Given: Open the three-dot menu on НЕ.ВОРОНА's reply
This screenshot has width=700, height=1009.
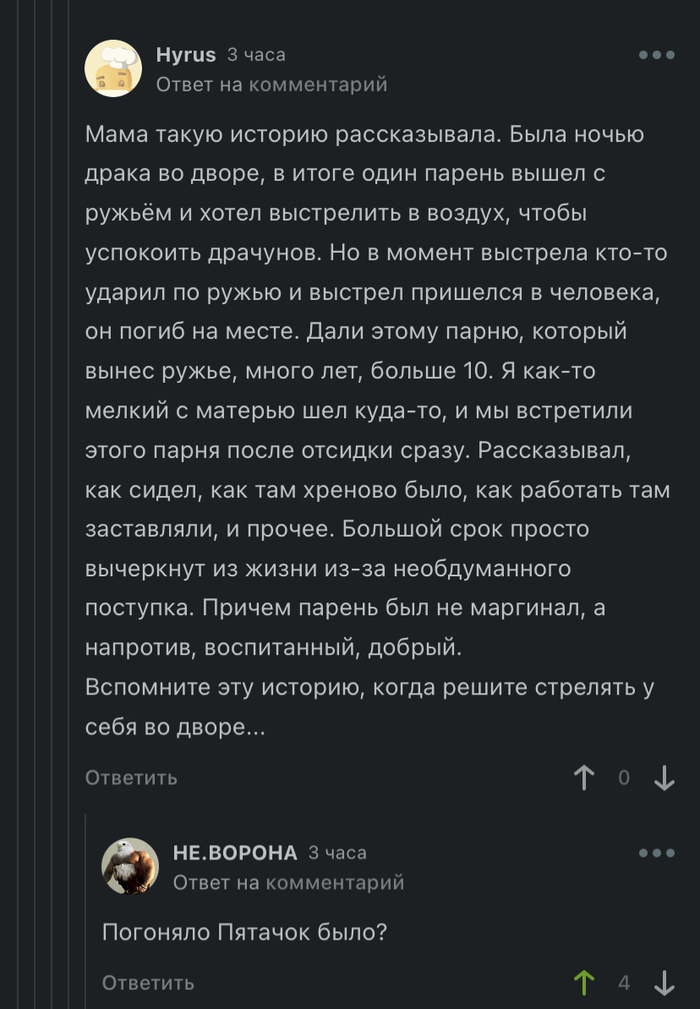Looking at the screenshot, I should [x=655, y=851].
